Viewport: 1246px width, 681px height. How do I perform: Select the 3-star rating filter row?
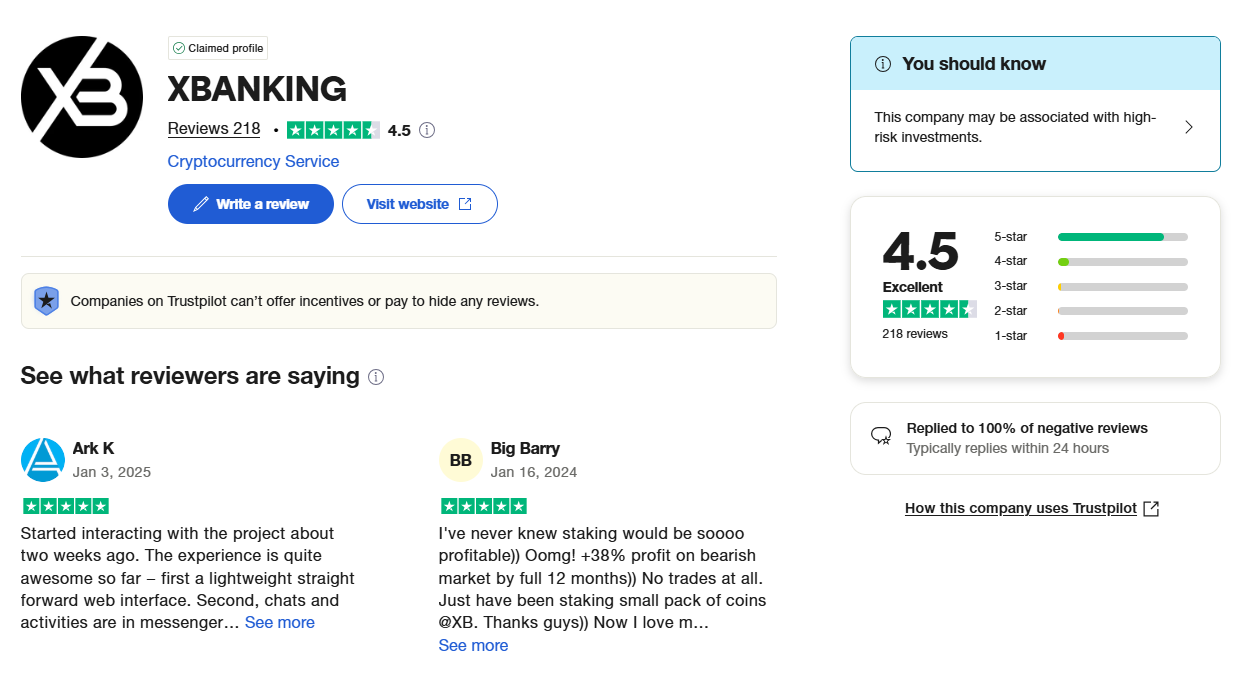click(1090, 286)
